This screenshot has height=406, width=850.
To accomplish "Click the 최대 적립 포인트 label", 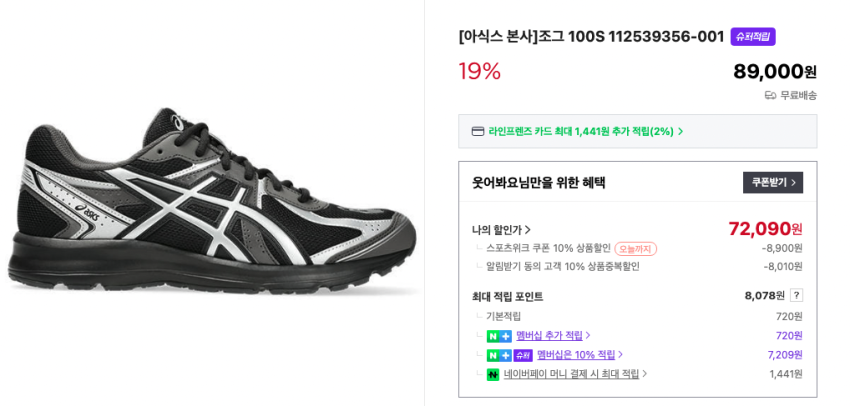I will click(508, 297).
